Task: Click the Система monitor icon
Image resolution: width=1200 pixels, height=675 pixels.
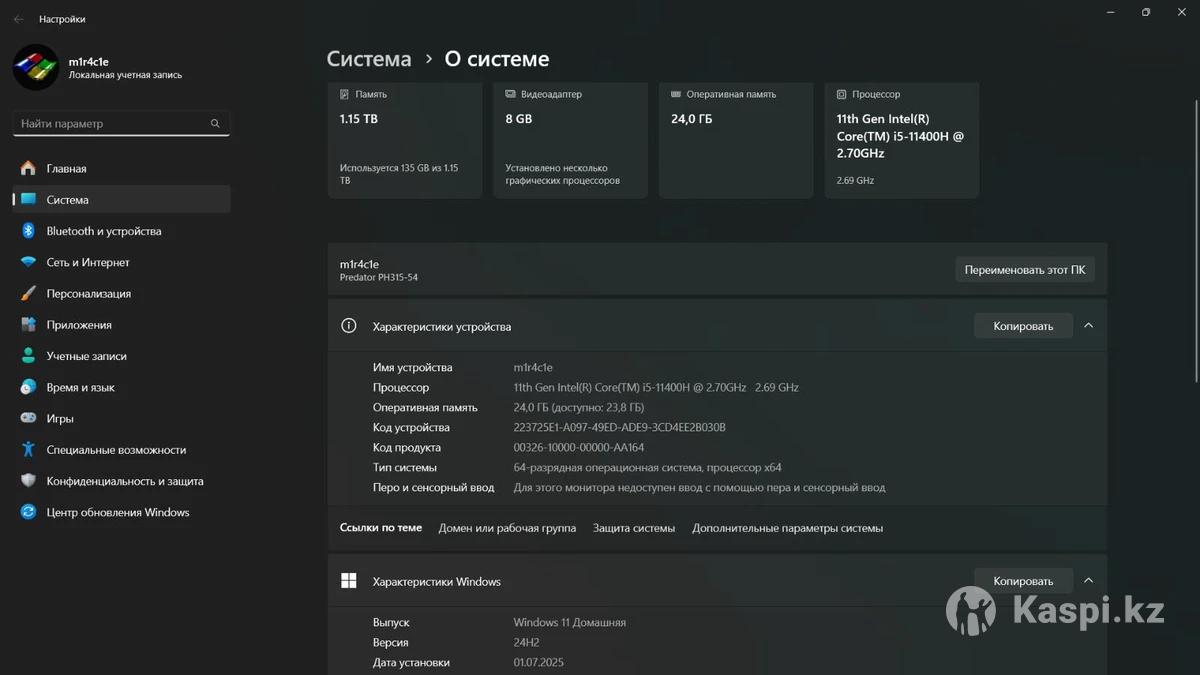Action: coord(28,199)
